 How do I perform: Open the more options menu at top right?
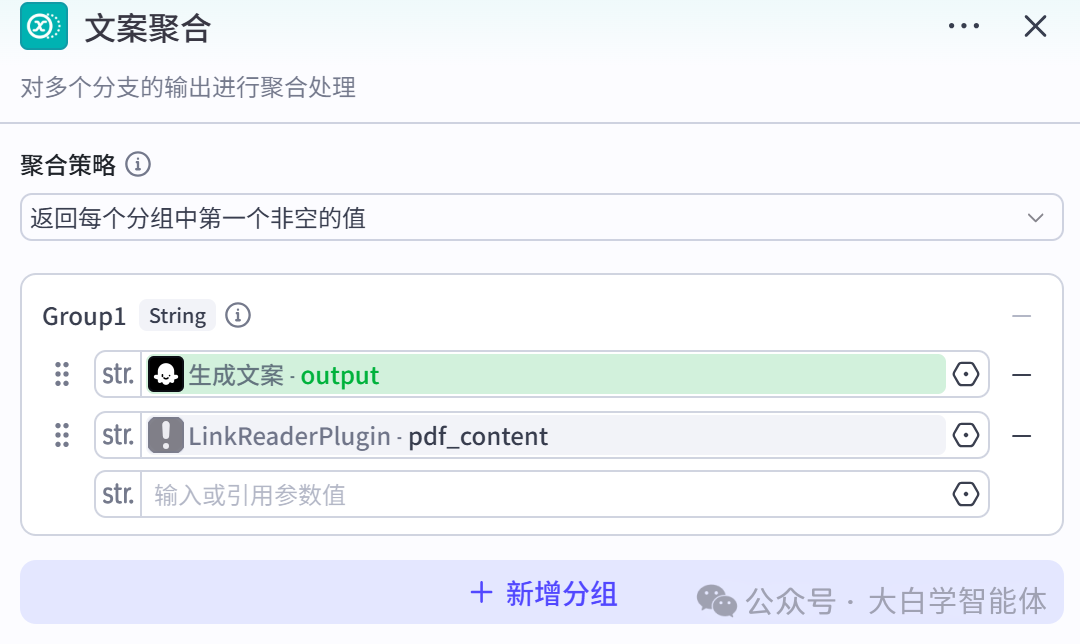[x=963, y=26]
